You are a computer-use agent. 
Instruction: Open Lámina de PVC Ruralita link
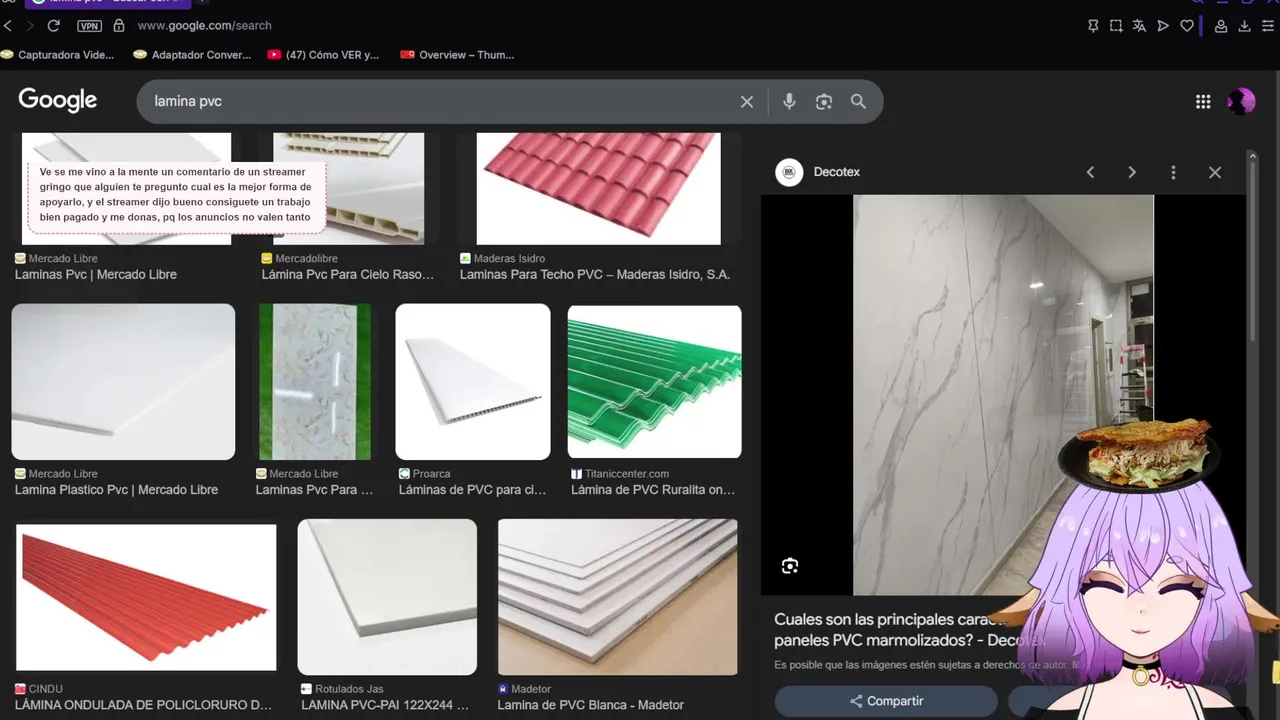(653, 490)
